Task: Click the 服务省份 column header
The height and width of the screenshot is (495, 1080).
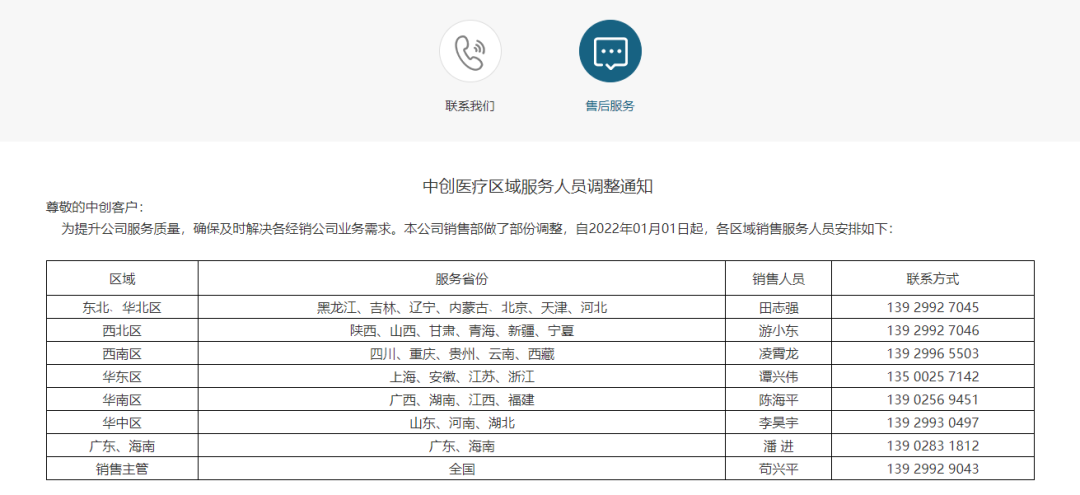Action: click(x=461, y=279)
